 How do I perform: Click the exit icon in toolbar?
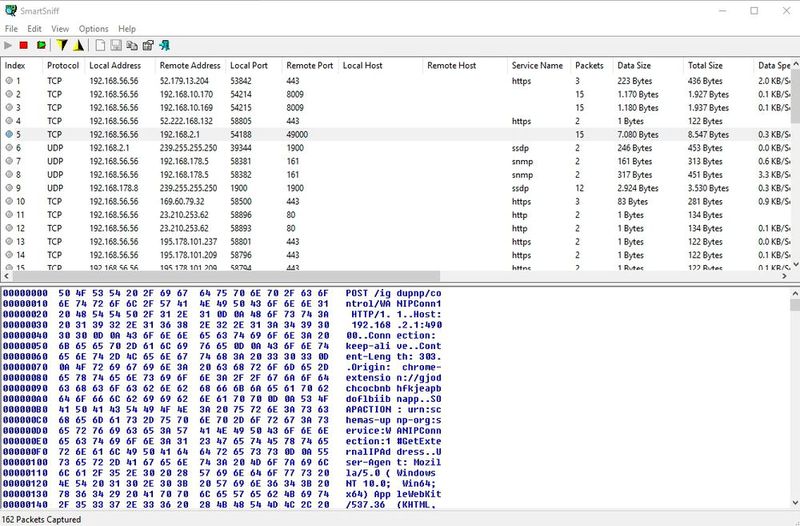click(x=164, y=45)
